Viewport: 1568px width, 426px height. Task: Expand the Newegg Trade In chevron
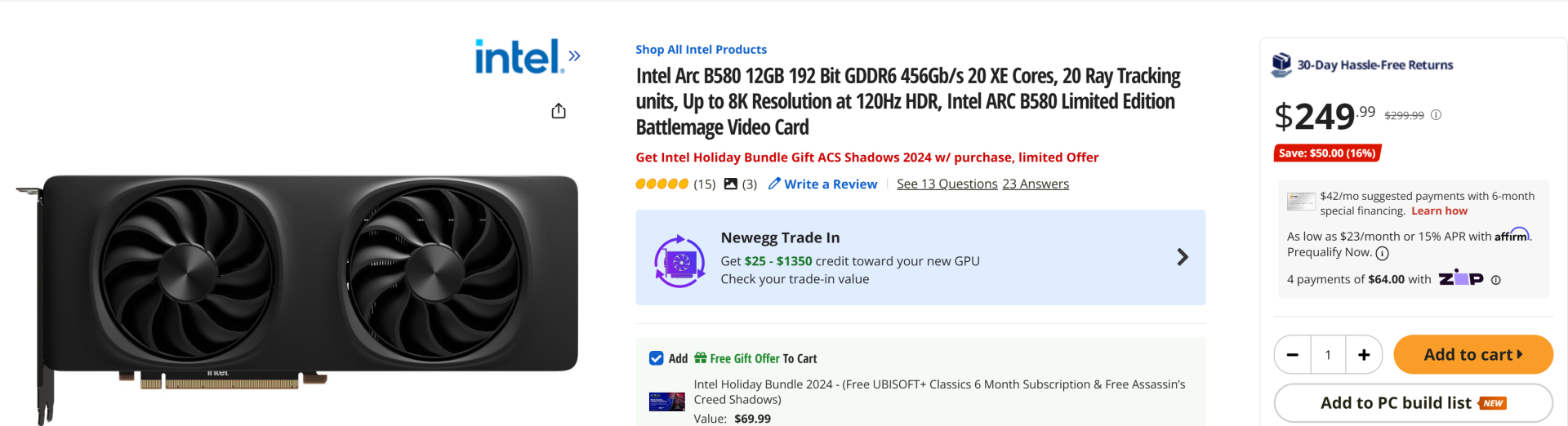click(1182, 258)
